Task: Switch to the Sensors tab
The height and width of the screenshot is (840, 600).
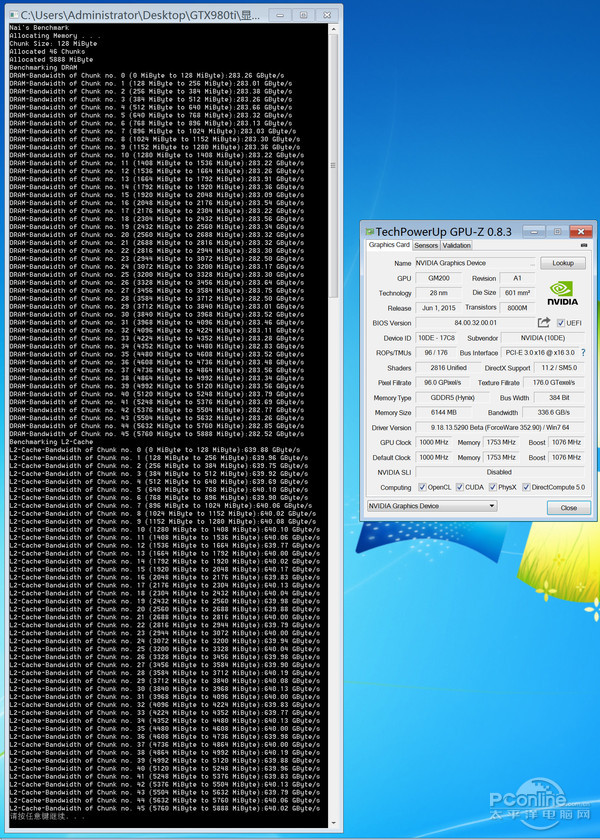Action: tap(426, 245)
